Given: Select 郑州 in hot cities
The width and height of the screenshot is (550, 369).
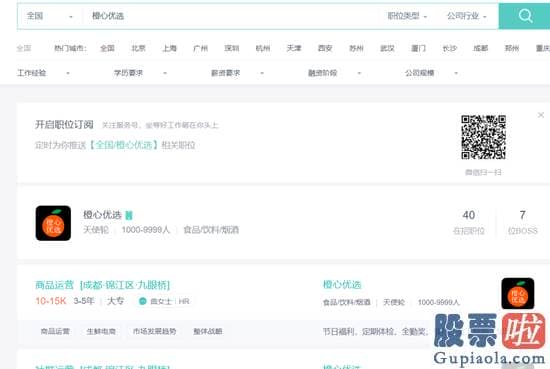Looking at the screenshot, I should point(512,48).
